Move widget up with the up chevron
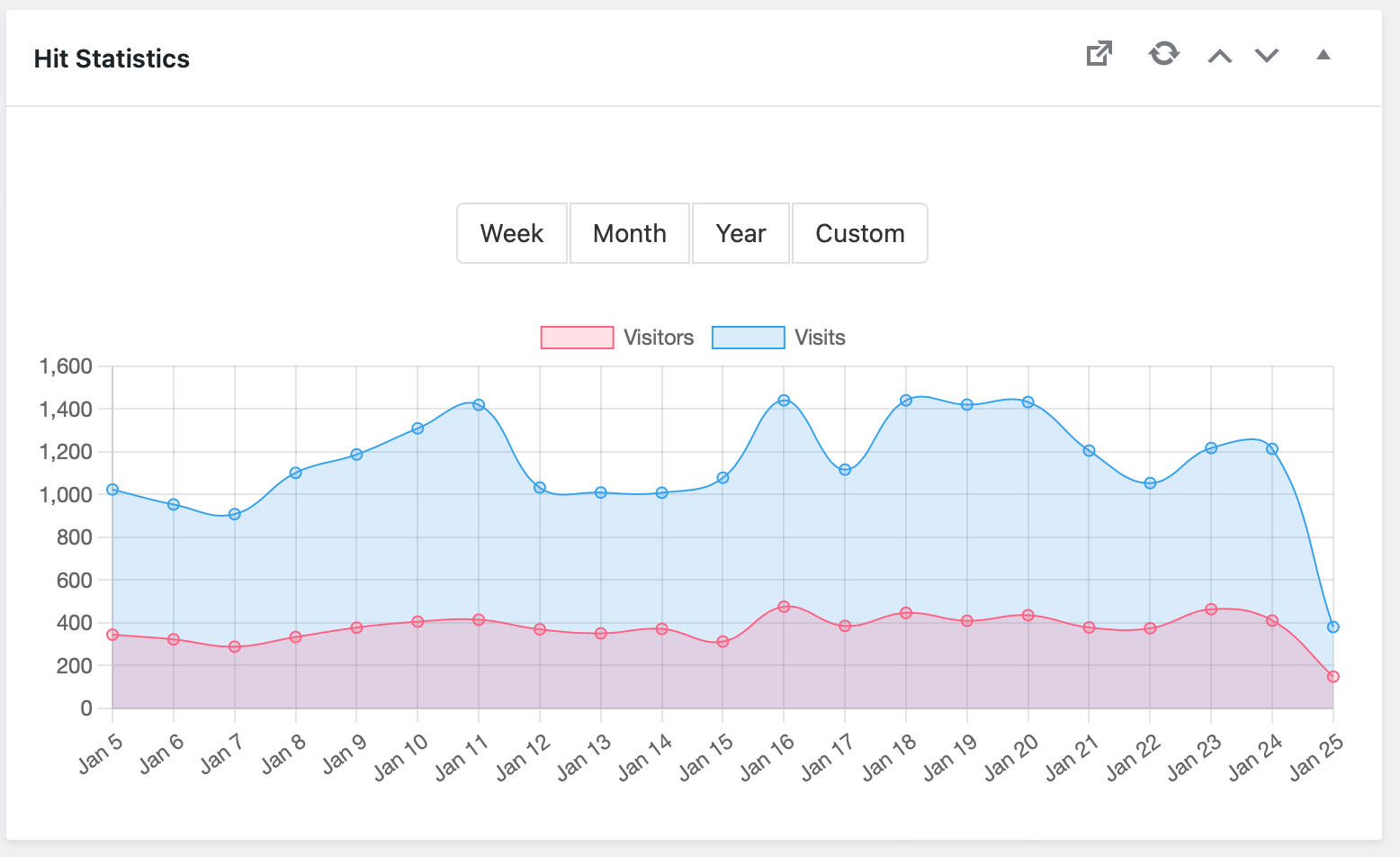Image resolution: width=1400 pixels, height=857 pixels. (x=1219, y=56)
